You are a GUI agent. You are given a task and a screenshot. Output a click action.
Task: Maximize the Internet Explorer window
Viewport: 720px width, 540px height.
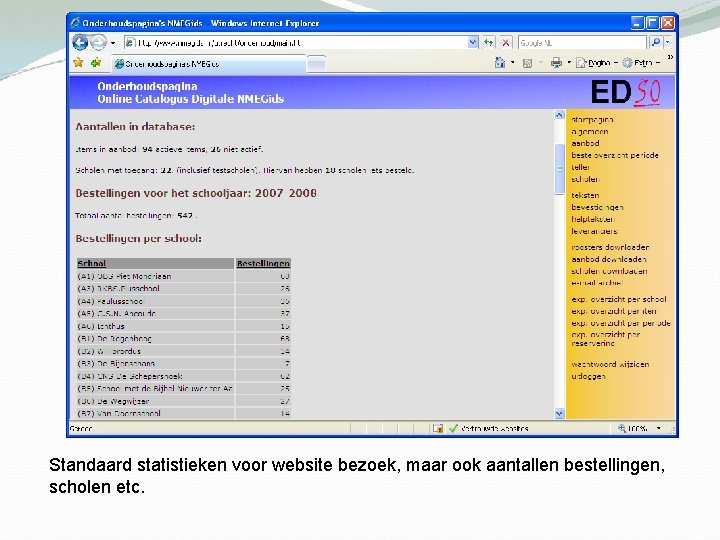[652, 22]
